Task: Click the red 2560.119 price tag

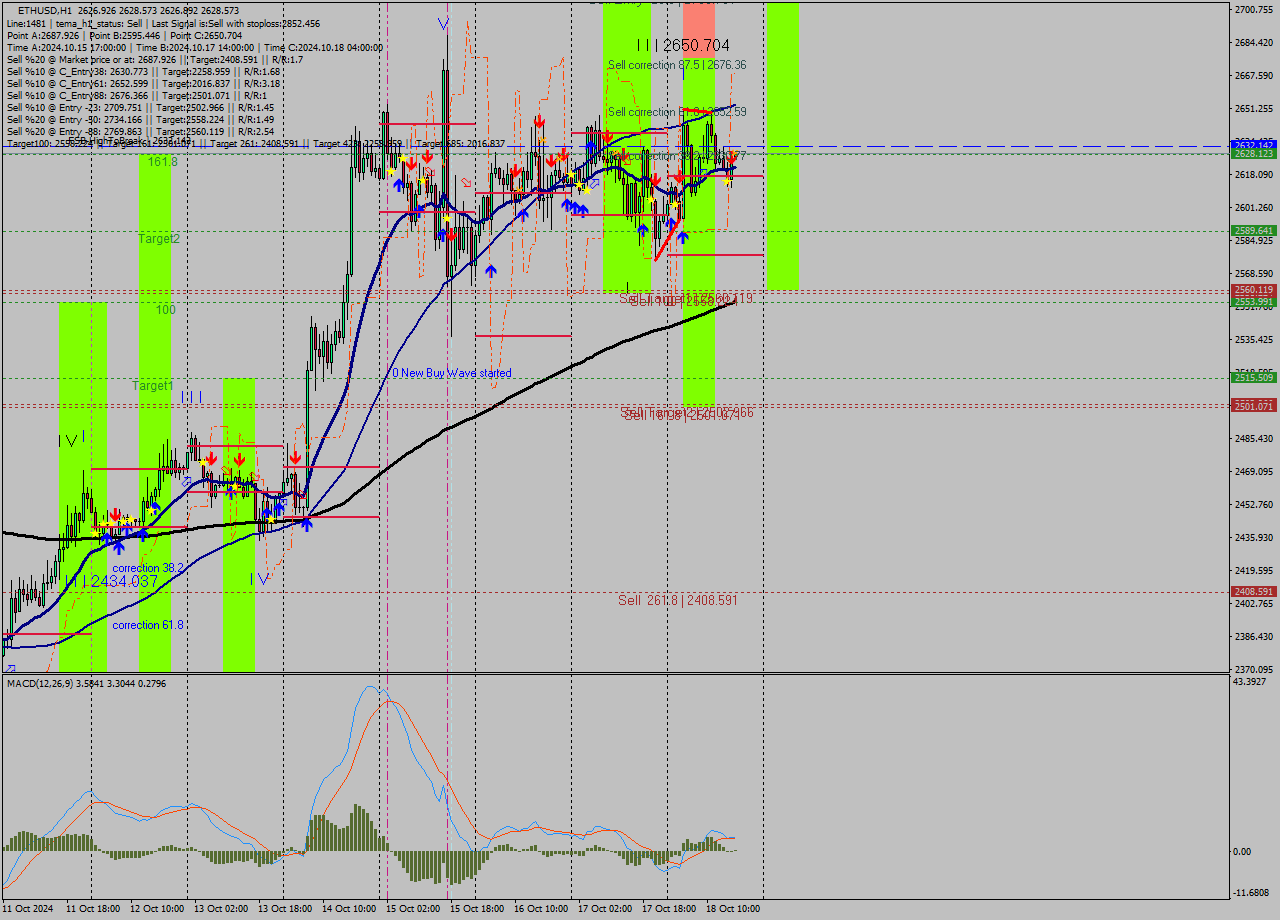Action: [1253, 290]
